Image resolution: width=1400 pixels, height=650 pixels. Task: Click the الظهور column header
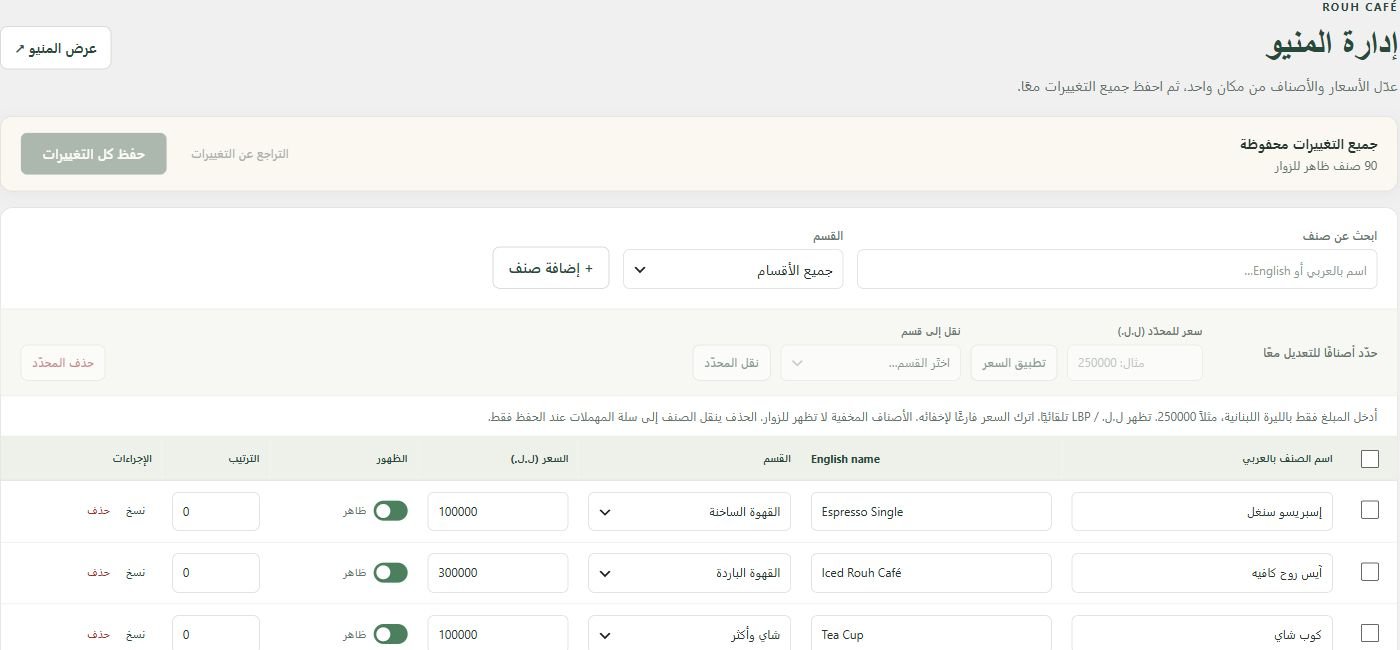[x=392, y=459]
